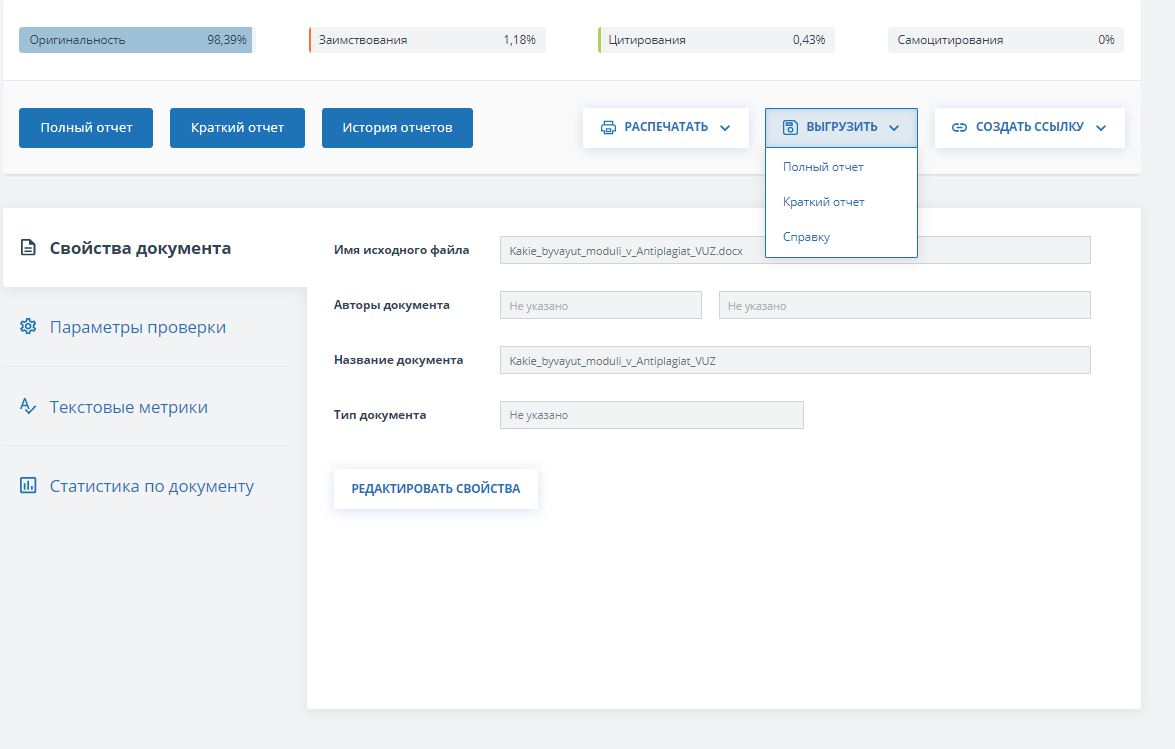Click the document icon beside Свойства документа
The width and height of the screenshot is (1175, 749).
click(x=28, y=247)
